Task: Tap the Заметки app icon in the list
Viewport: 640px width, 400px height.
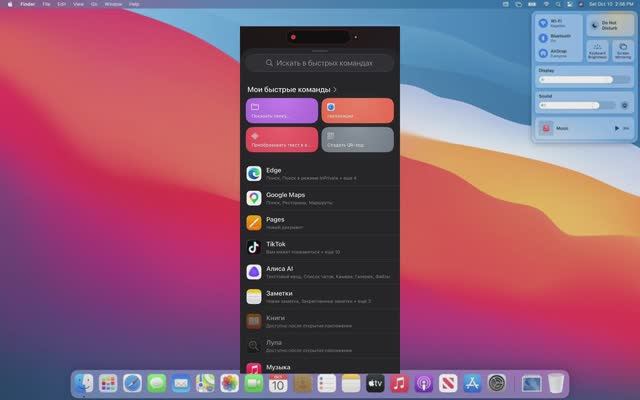Action: (x=253, y=297)
